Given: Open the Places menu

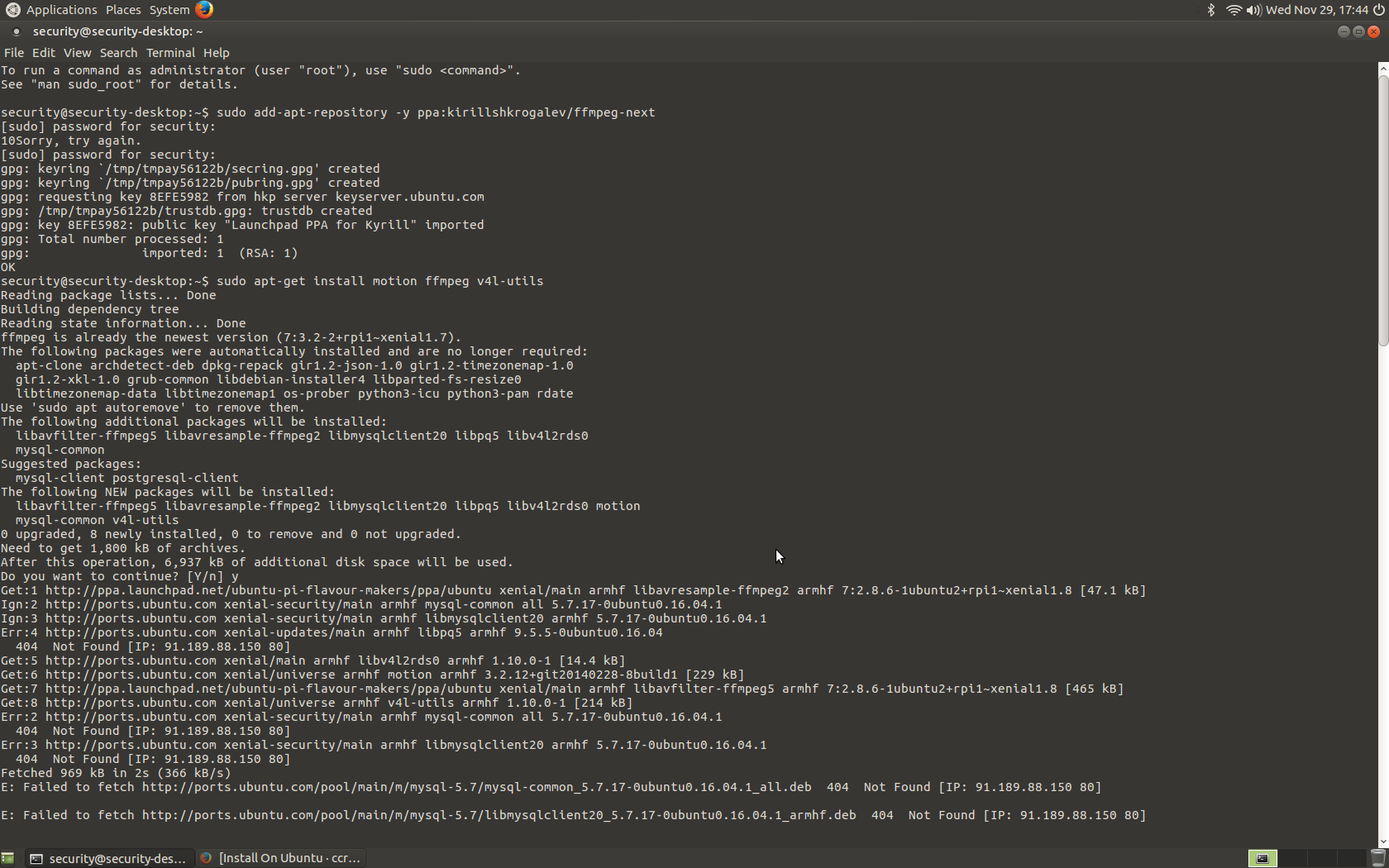Looking at the screenshot, I should [122, 10].
